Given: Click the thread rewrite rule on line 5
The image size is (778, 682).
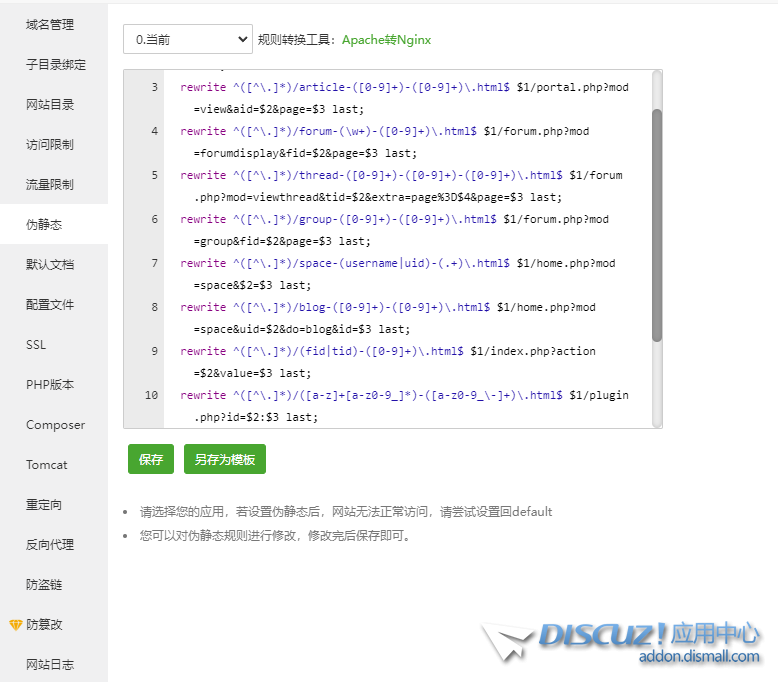Looking at the screenshot, I should [401, 186].
